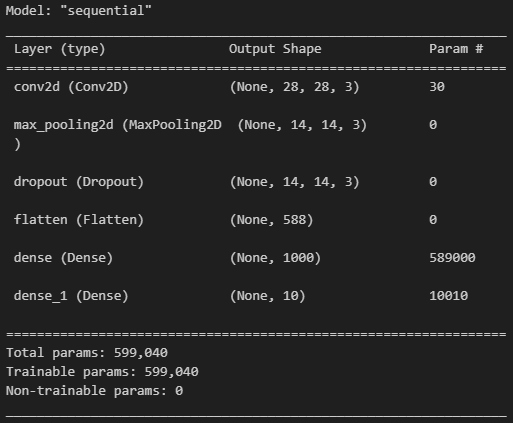This screenshot has width=513, height=423.
Task: Click the Model "sequential" title text
Action: coord(79,11)
